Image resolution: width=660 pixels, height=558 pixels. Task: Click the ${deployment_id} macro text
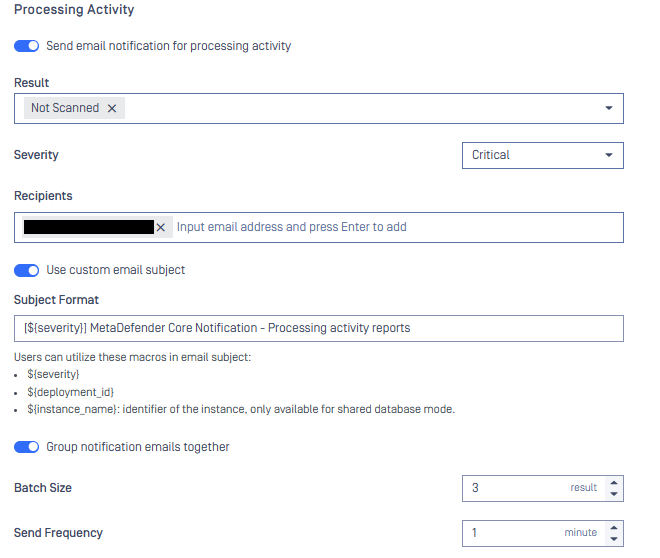pos(62,391)
